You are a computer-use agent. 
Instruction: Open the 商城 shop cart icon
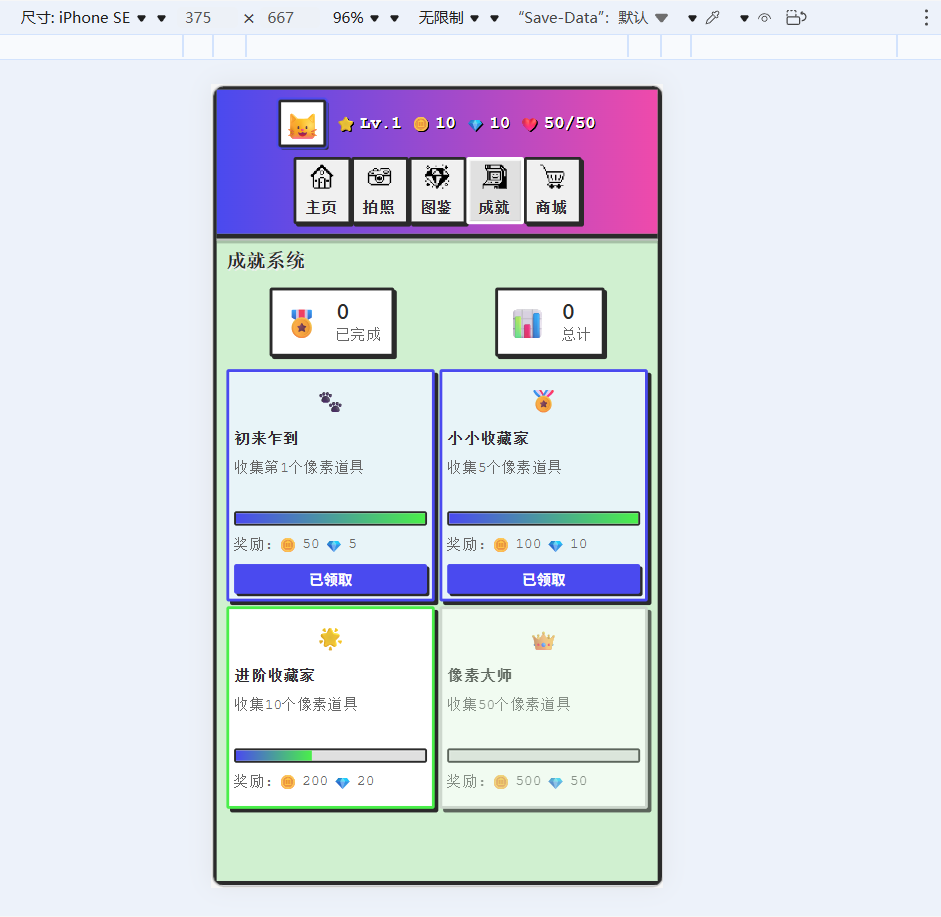(x=553, y=190)
